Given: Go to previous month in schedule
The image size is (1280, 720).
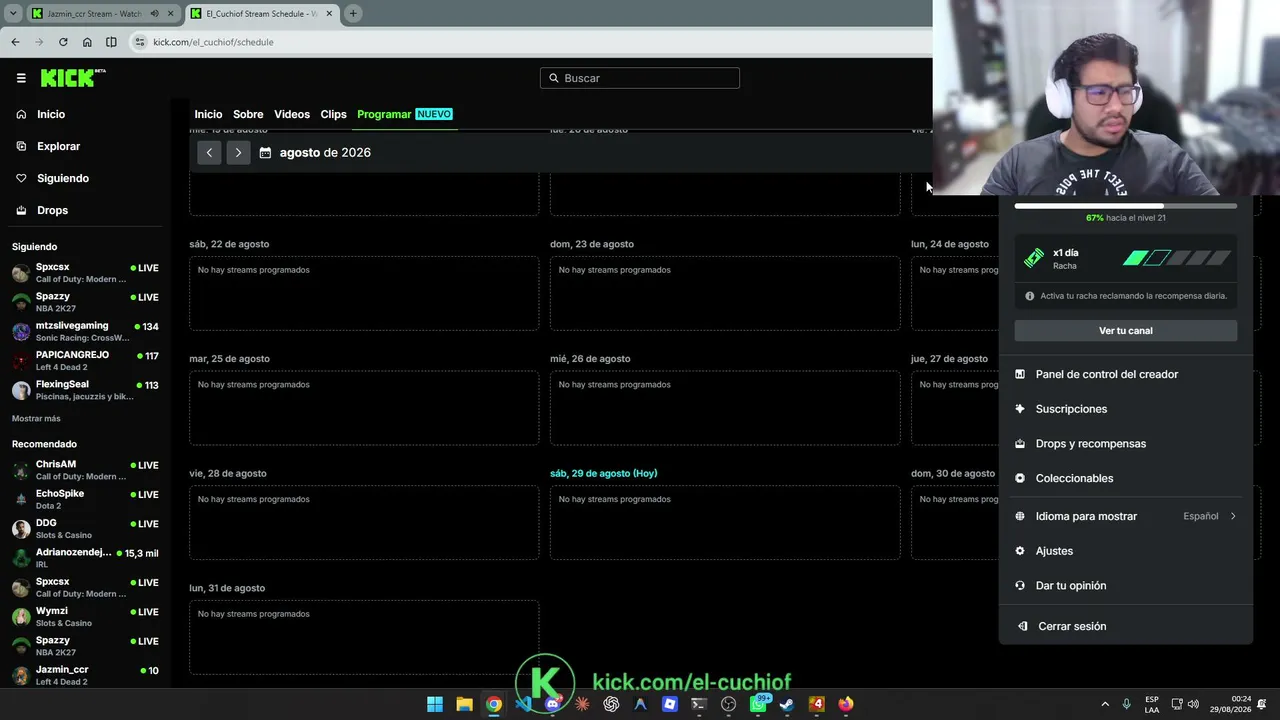Looking at the screenshot, I should tap(209, 153).
